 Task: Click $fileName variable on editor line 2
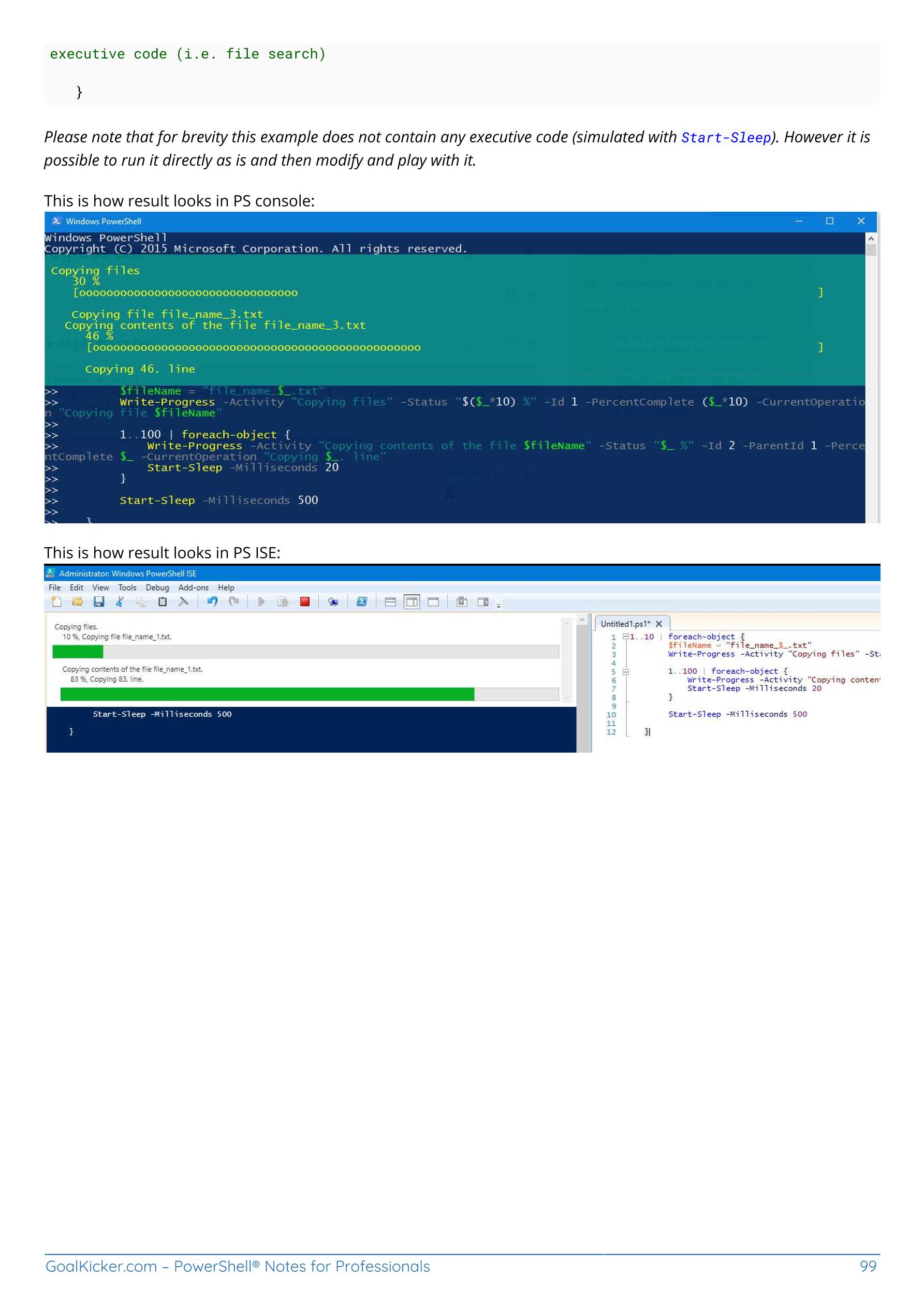point(690,645)
